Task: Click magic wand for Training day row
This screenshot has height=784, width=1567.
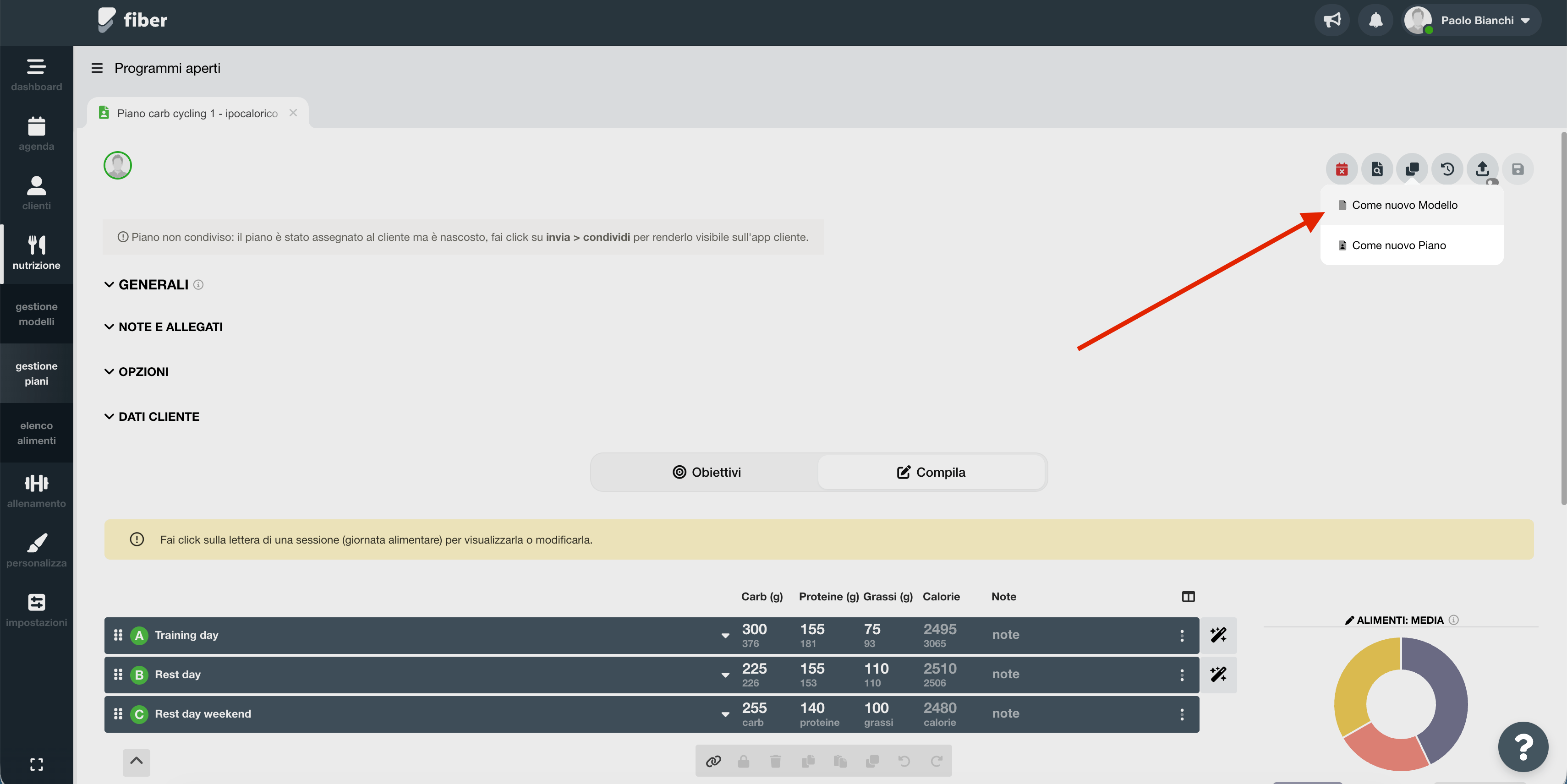Action: (x=1218, y=635)
